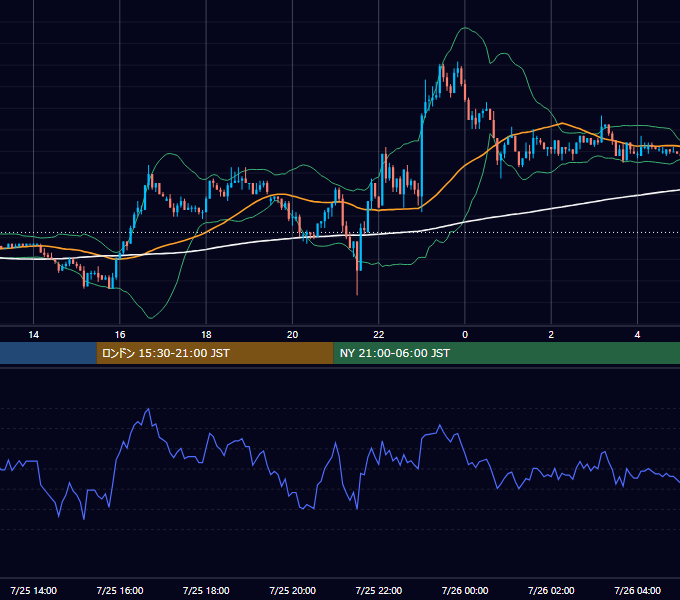Click hour label 16 on the price chart axis
Screen dimensions: 680x600
(120, 335)
